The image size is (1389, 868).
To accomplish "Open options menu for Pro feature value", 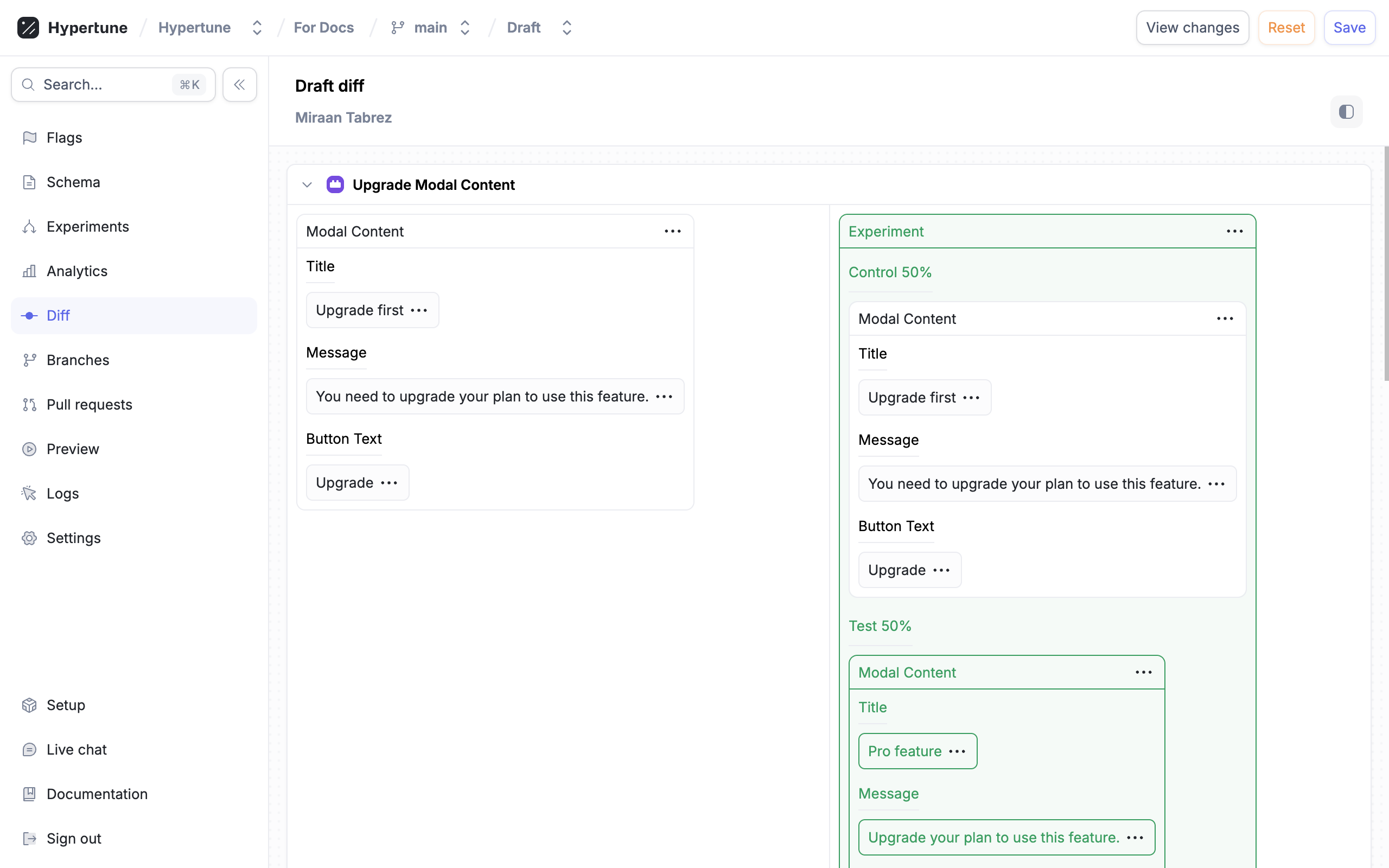I will tap(957, 751).
